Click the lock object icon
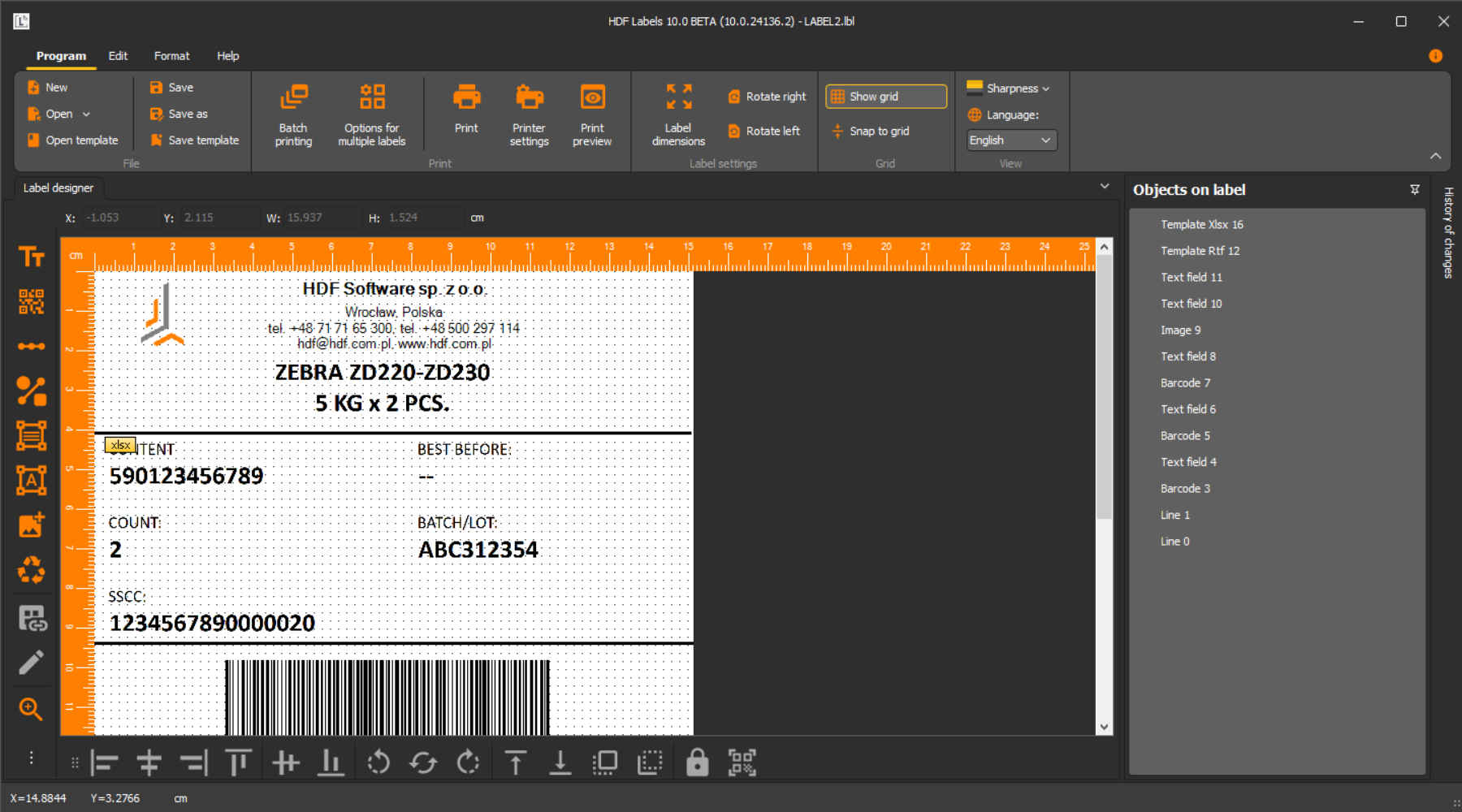This screenshot has height=812, width=1462. click(x=697, y=762)
